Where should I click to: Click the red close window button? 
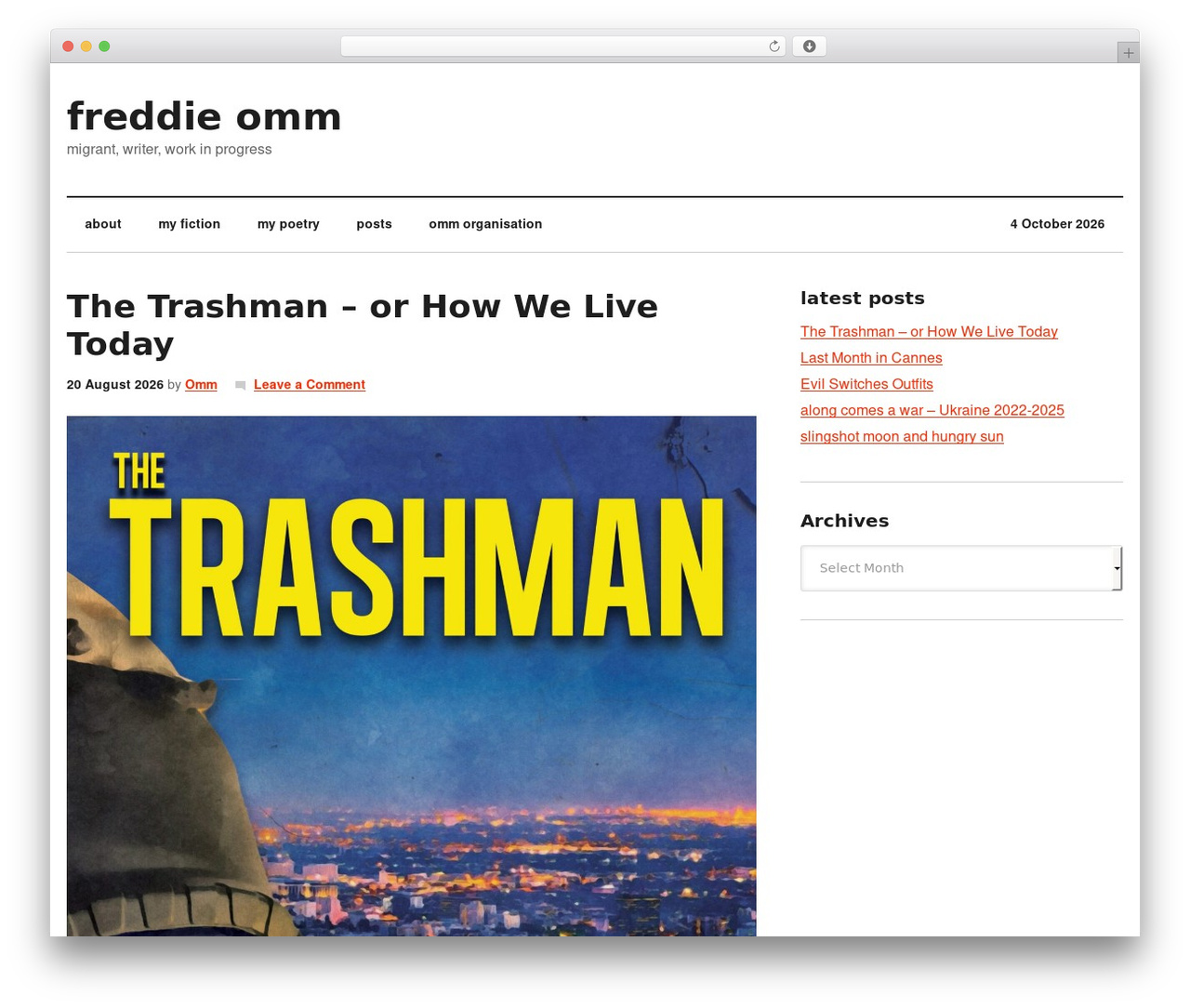pyautogui.click(x=68, y=46)
